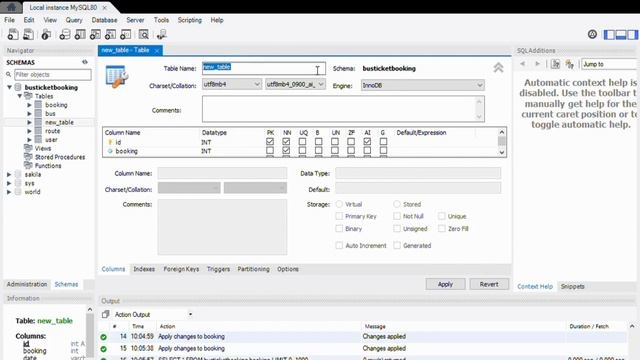Open the search table data icon

pyautogui.click(x=143, y=35)
